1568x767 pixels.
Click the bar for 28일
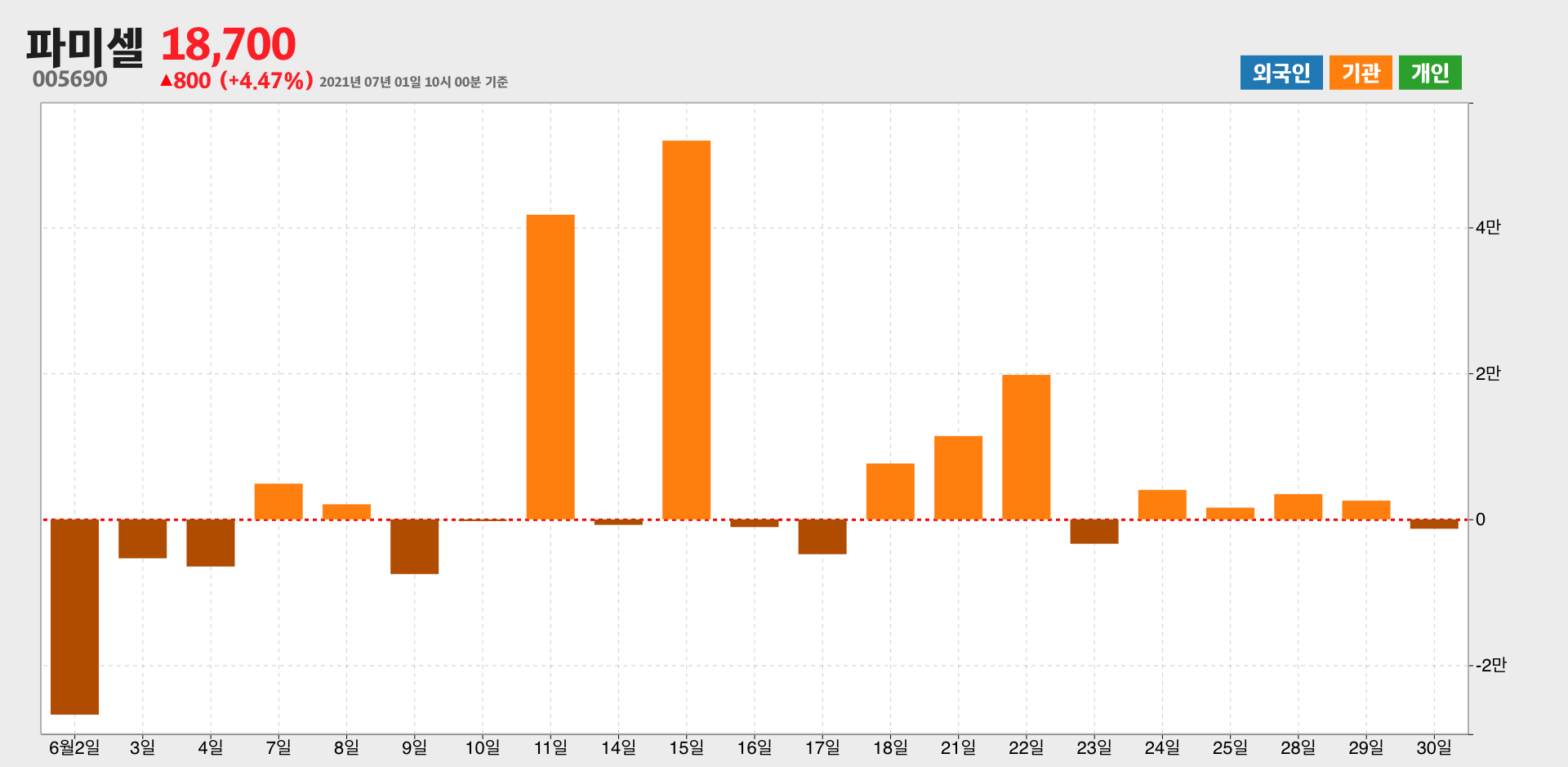pos(1298,506)
